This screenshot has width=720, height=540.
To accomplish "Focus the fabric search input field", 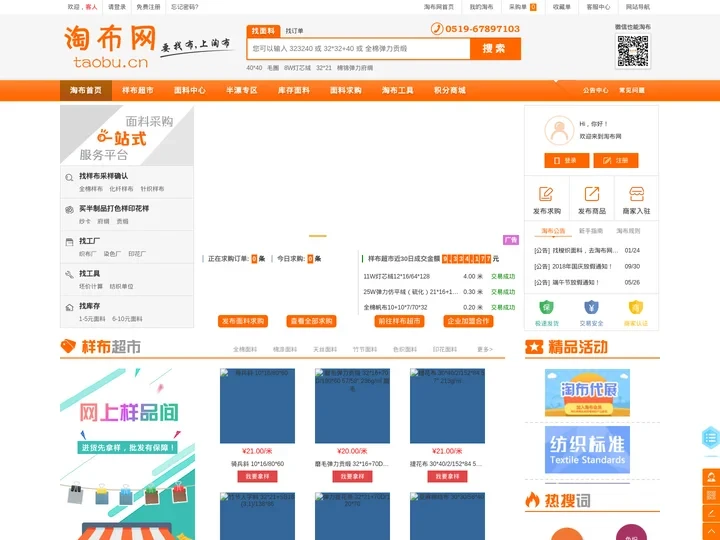I will (359, 49).
